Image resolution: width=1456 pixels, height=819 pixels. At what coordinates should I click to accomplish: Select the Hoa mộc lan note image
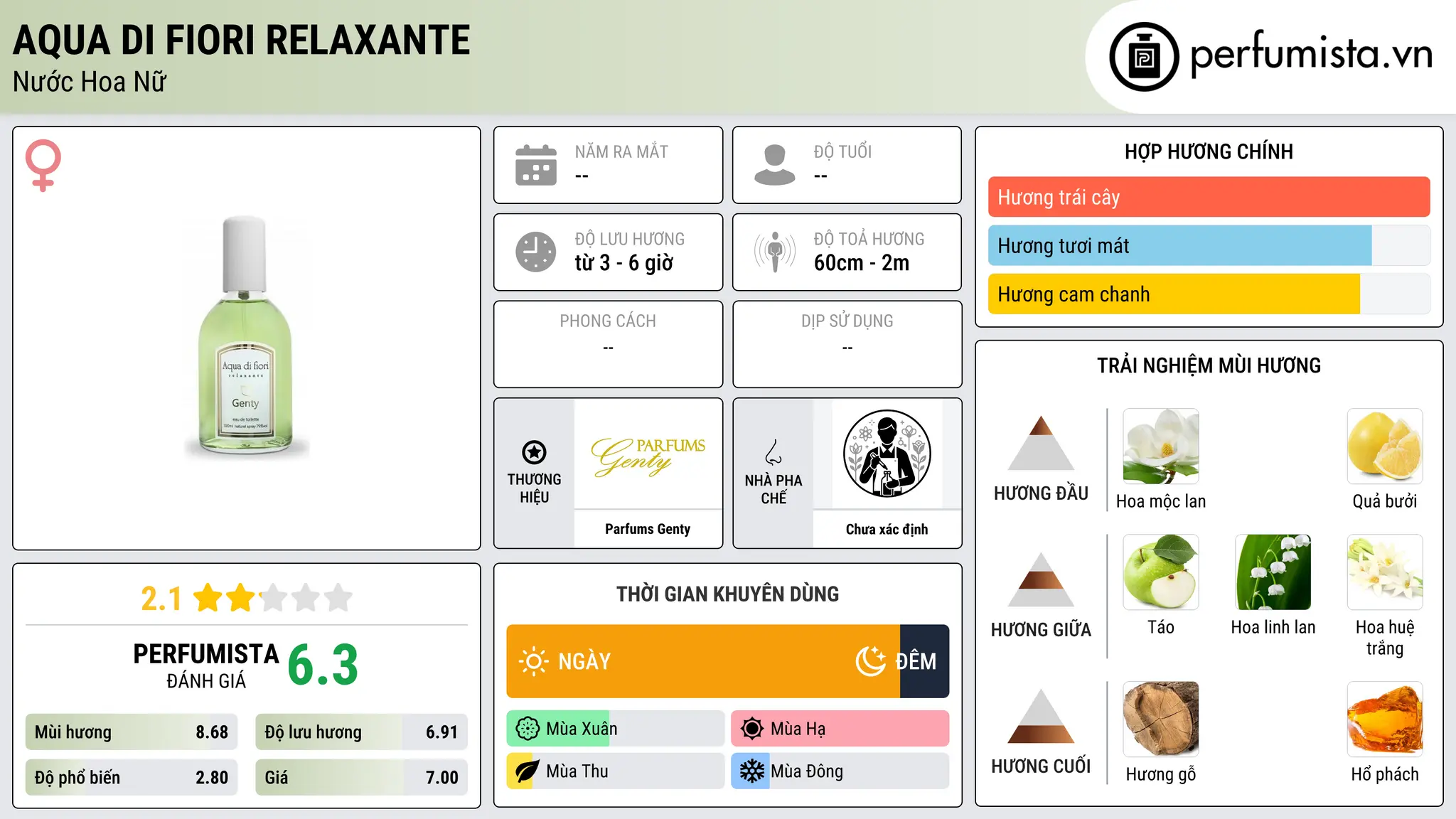[x=1161, y=446]
